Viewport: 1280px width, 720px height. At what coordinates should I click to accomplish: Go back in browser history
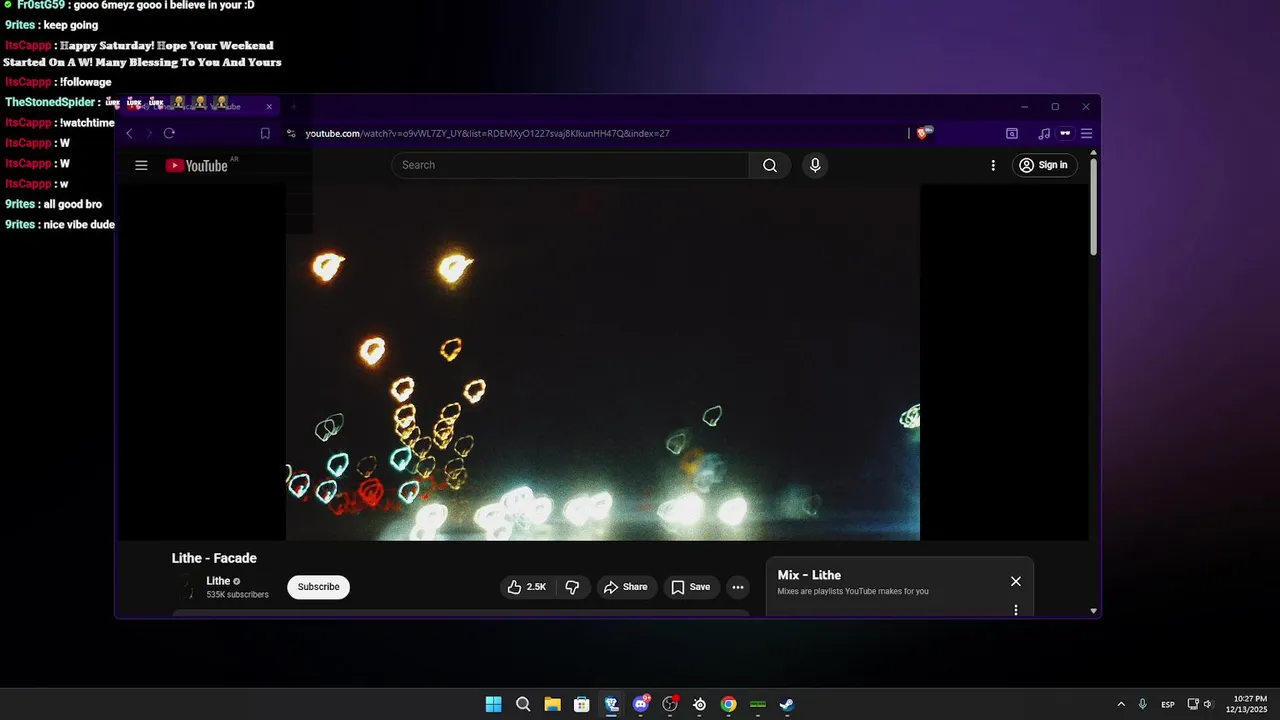pyautogui.click(x=129, y=133)
